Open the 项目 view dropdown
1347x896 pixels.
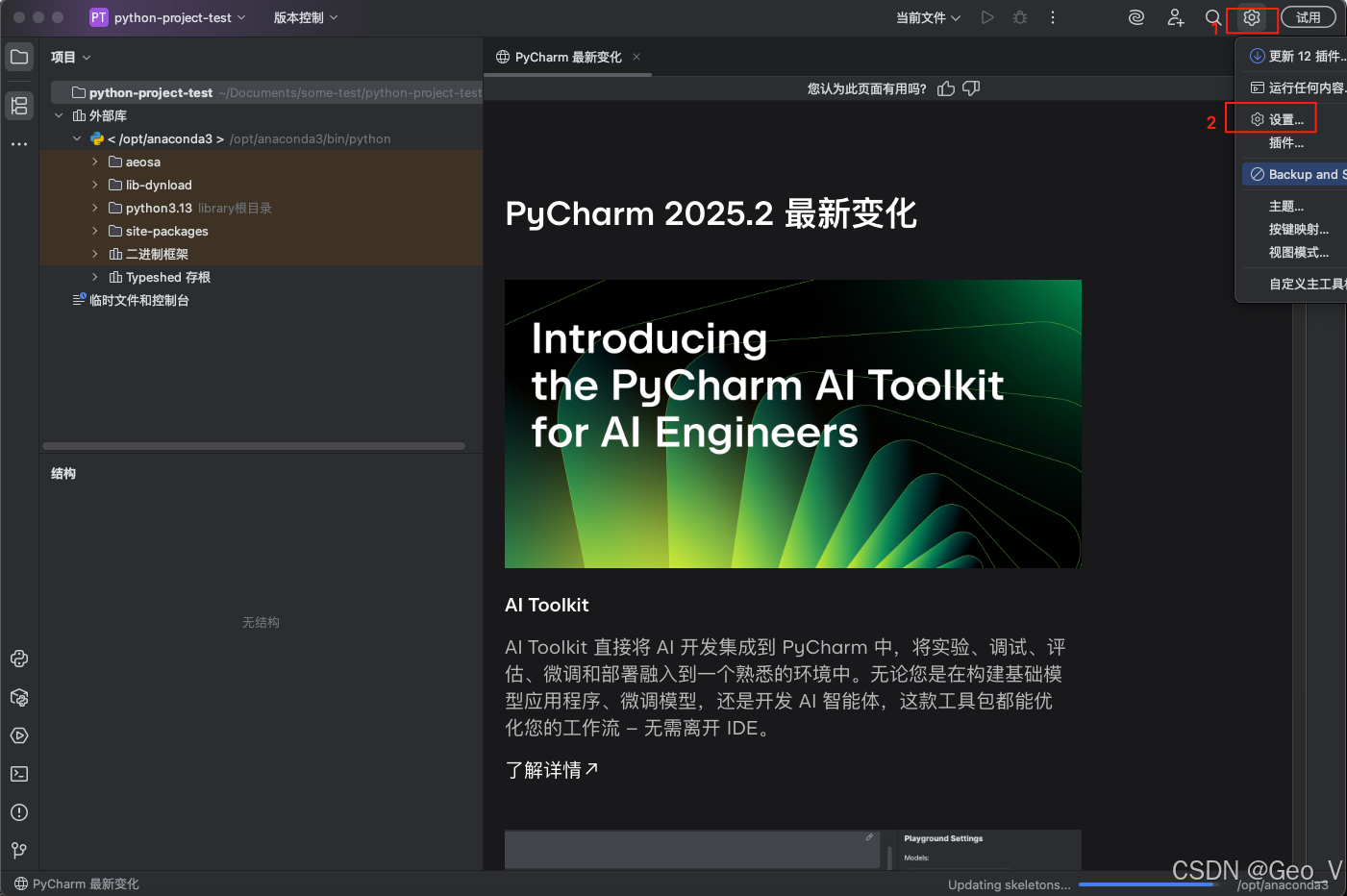[x=71, y=58]
